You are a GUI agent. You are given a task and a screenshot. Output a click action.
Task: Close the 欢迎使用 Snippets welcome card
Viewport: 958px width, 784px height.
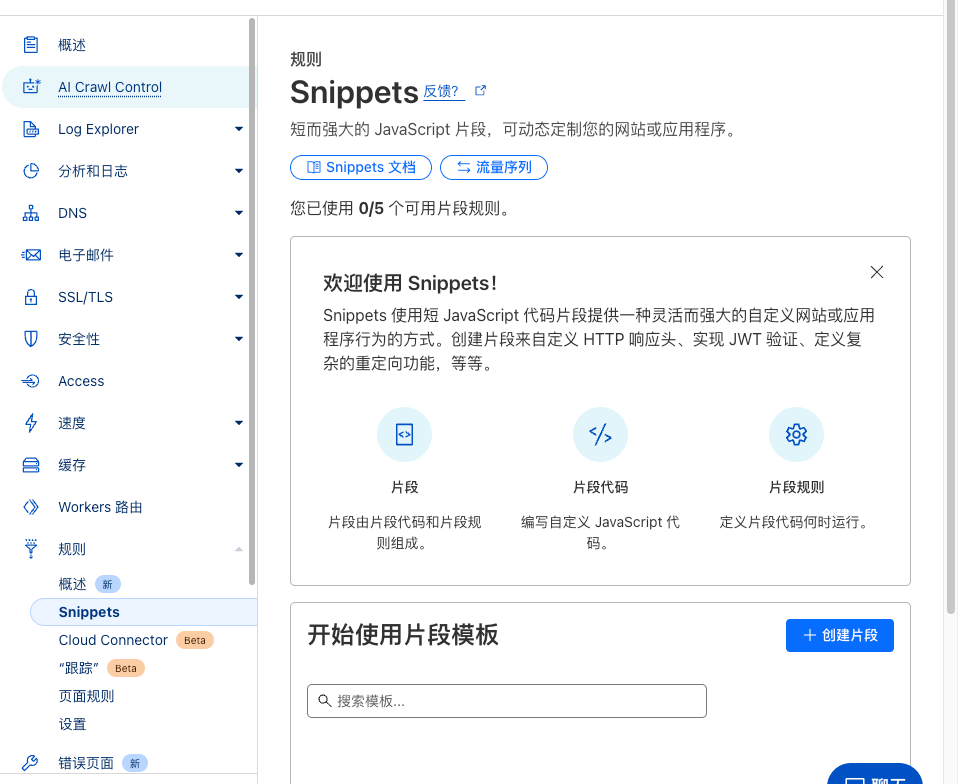[876, 272]
